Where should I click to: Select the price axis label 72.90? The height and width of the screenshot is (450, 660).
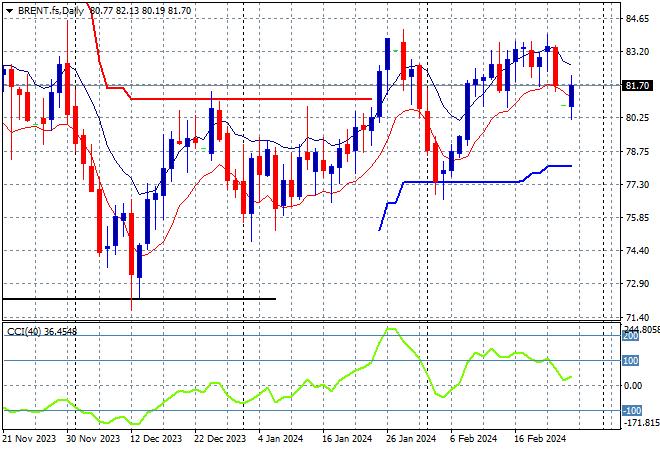pyautogui.click(x=637, y=284)
